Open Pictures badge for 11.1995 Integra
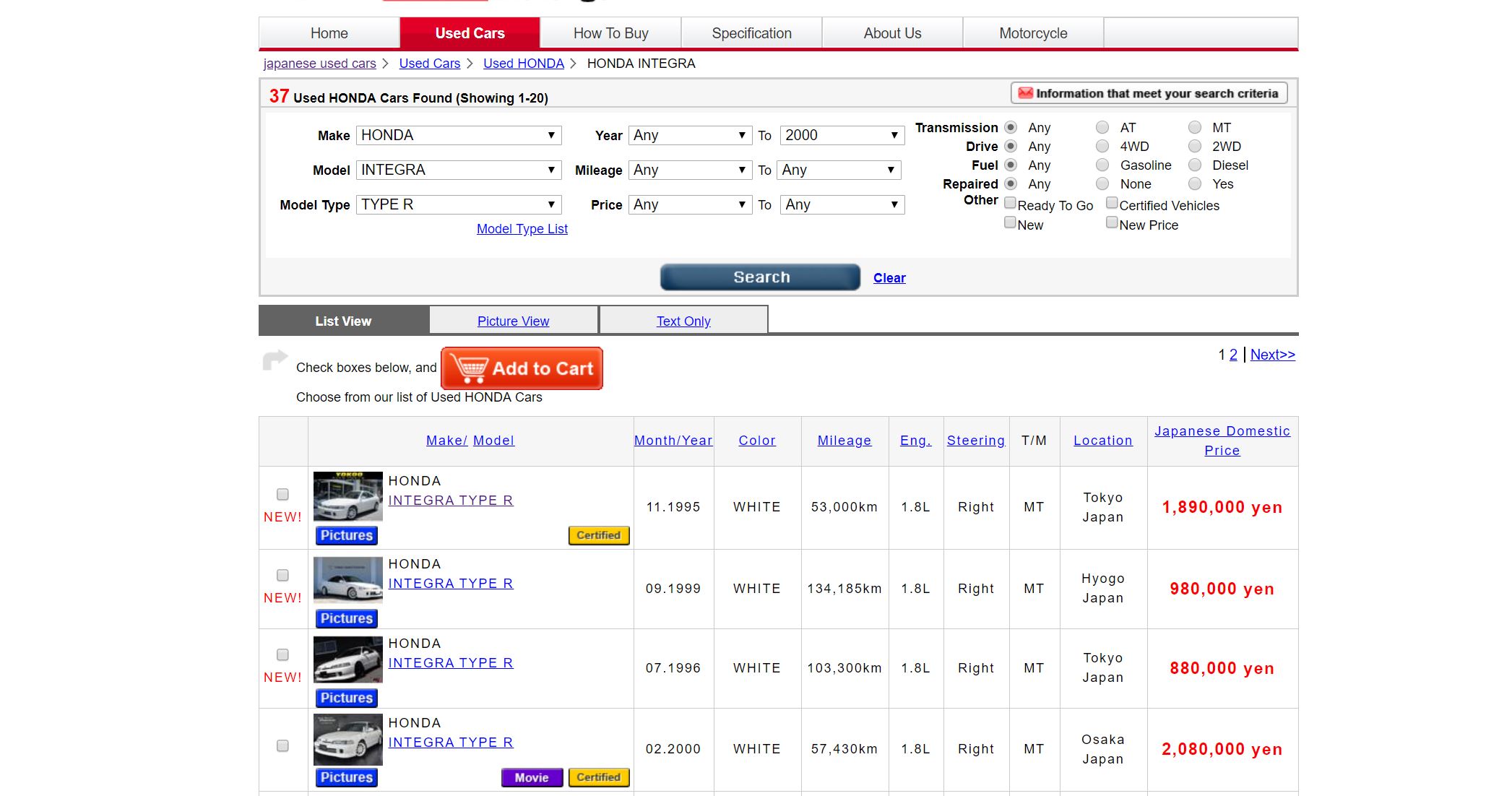The image size is (1512, 796). (x=347, y=535)
